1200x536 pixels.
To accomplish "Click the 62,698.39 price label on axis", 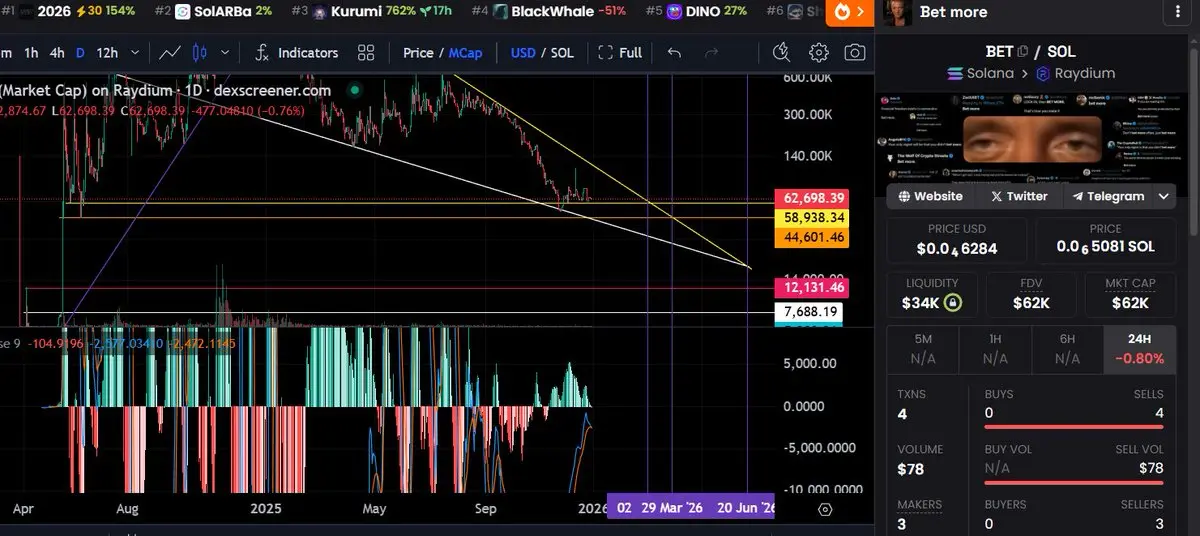I will tap(811, 198).
